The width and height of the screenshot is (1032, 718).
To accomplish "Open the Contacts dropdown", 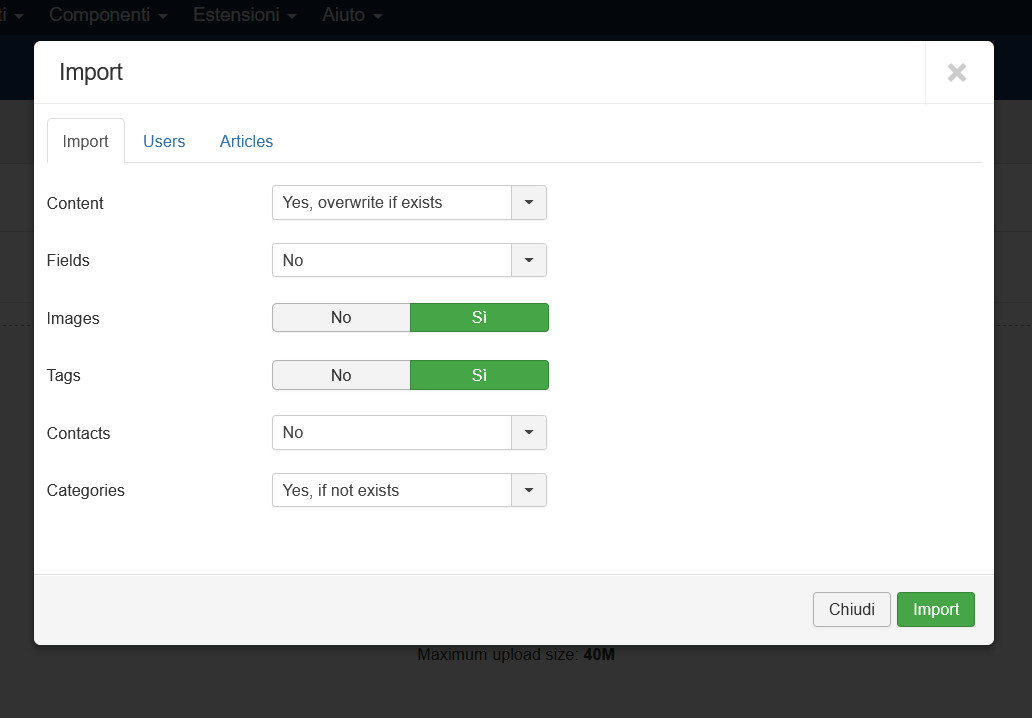I will (409, 432).
